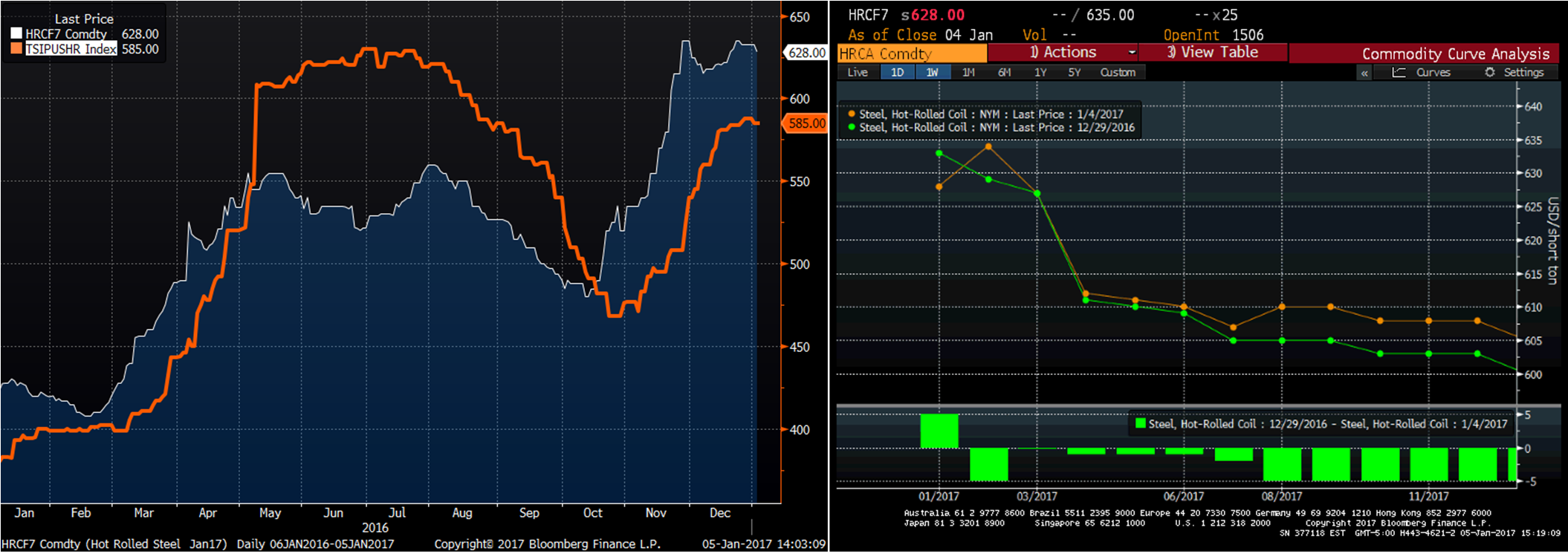Click the HRCA Comdty ticker input field
Image resolution: width=1568 pixels, height=554 pixels.
[912, 53]
